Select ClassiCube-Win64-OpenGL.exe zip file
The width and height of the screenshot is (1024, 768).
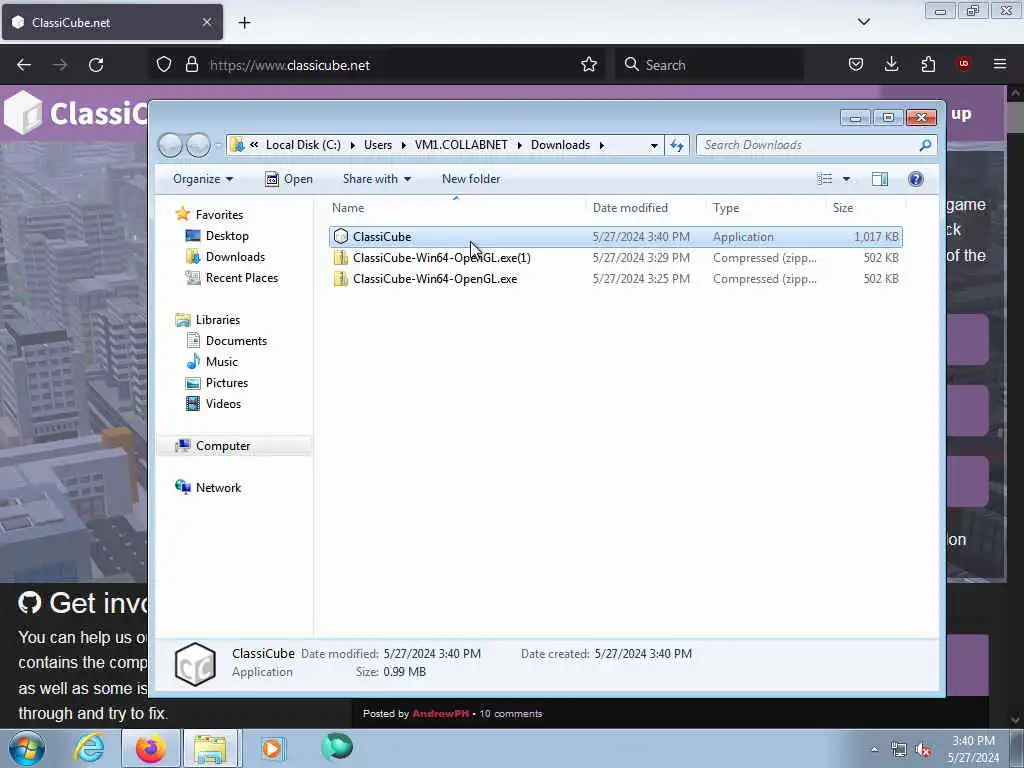615,279
